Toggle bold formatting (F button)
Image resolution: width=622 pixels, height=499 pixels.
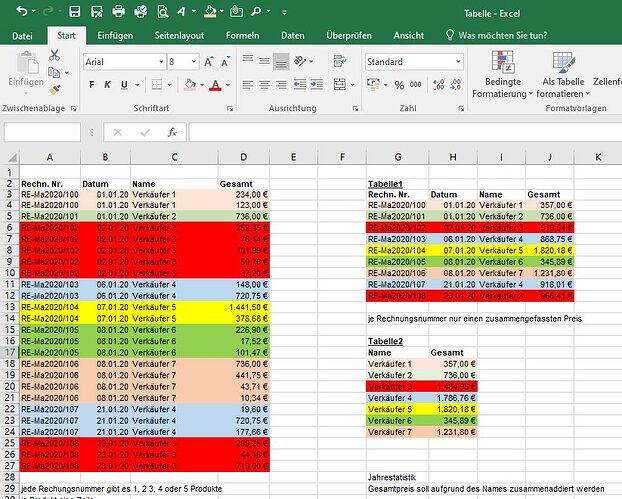pos(89,85)
